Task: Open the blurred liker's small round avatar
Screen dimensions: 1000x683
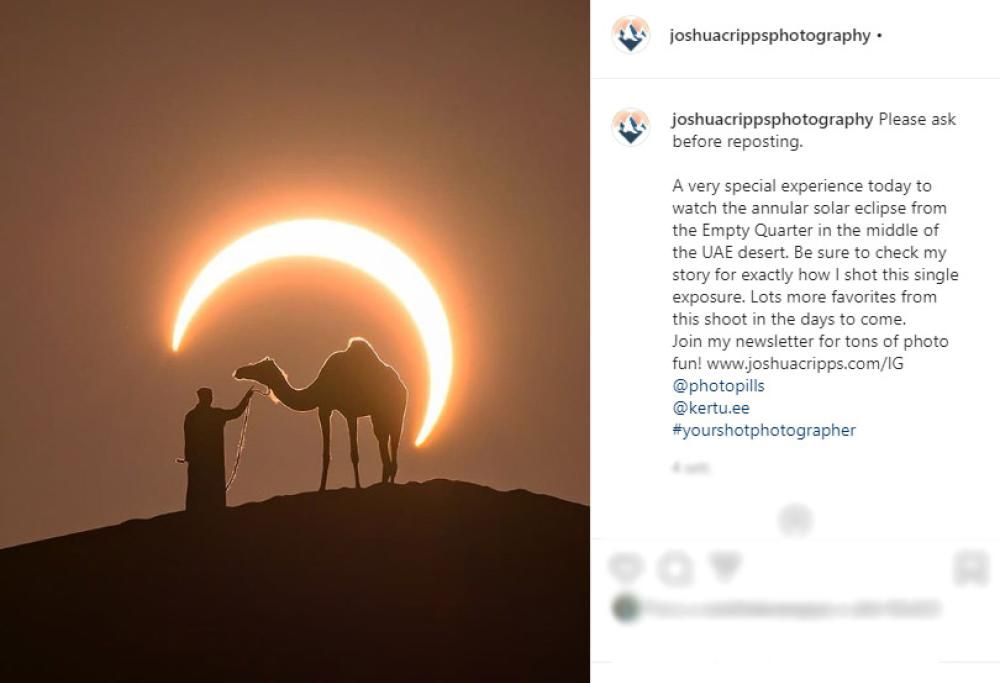Action: tap(626, 608)
